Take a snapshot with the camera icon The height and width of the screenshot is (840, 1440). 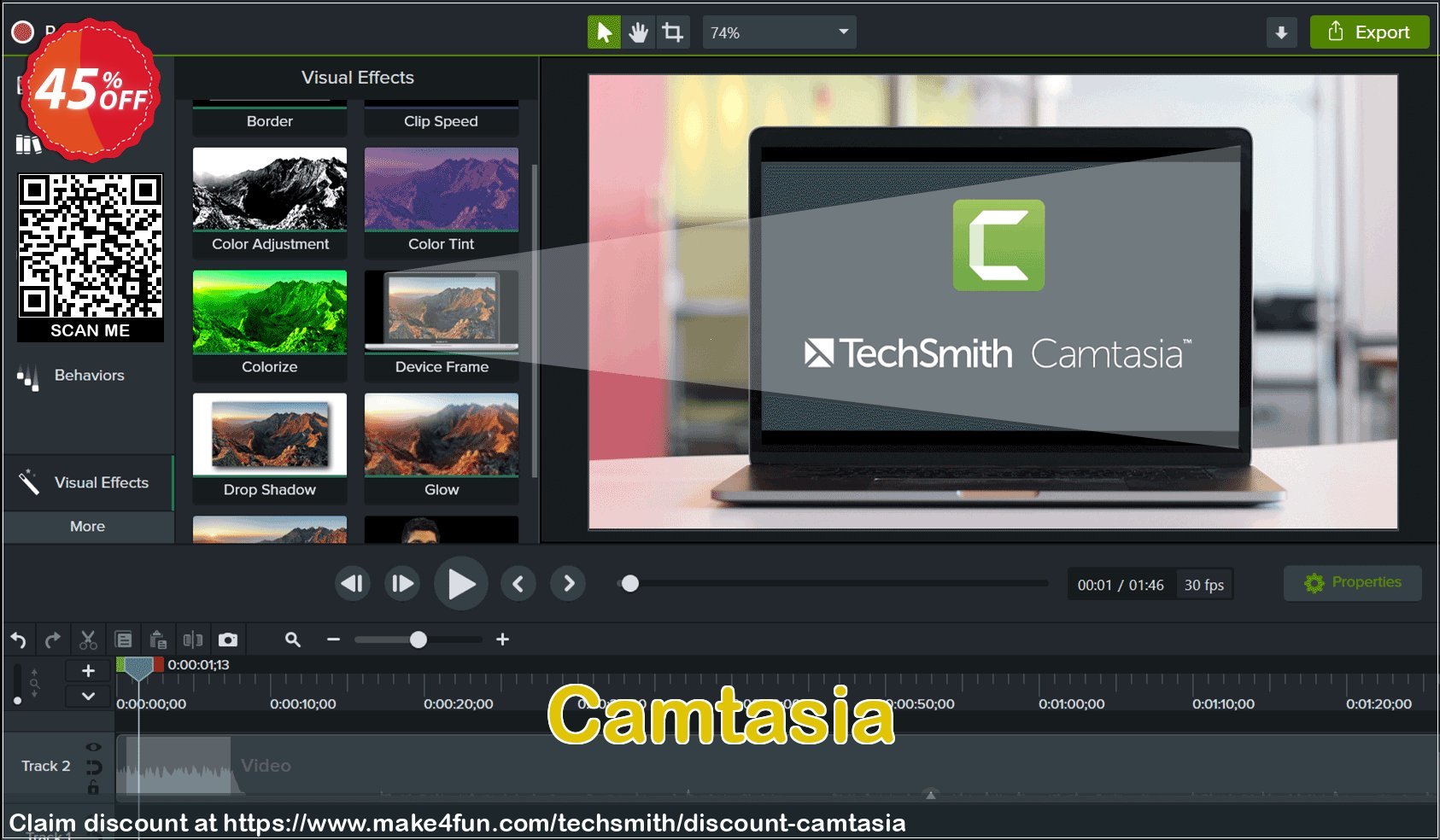(228, 639)
